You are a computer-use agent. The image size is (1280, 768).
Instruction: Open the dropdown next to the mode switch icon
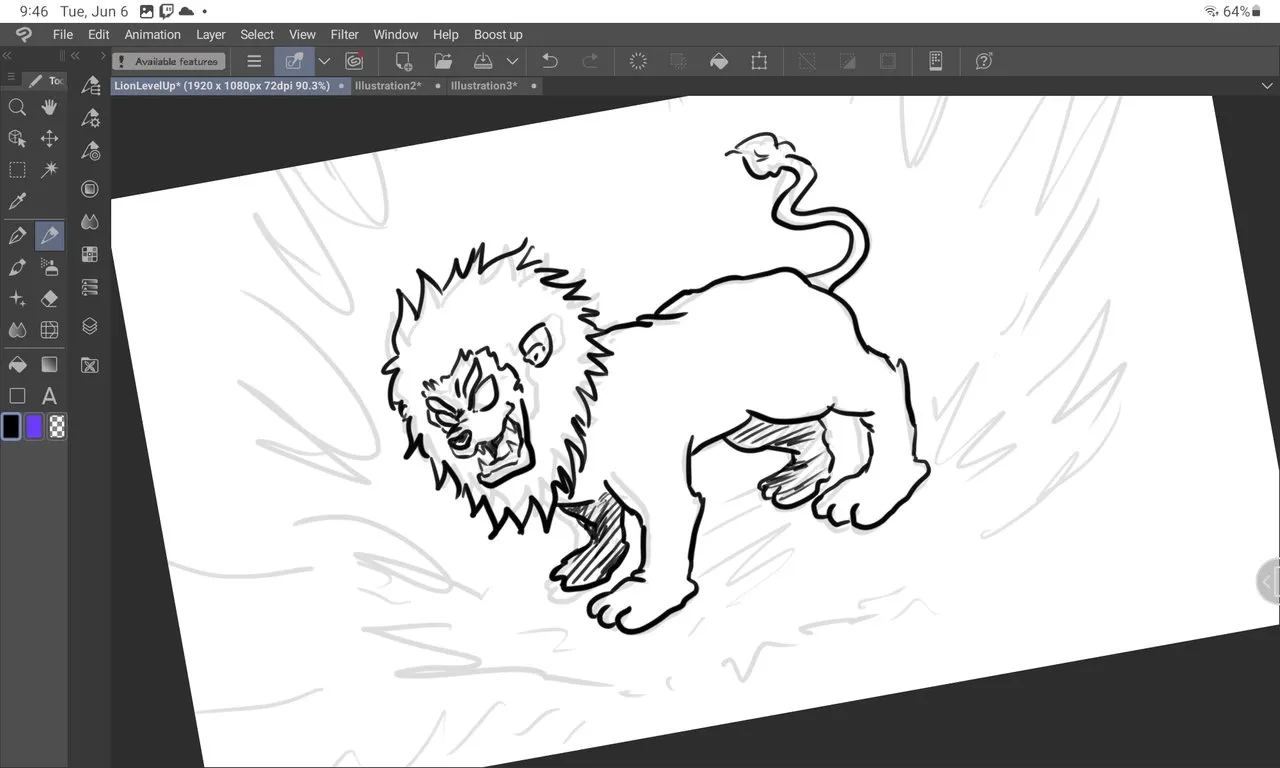324,61
